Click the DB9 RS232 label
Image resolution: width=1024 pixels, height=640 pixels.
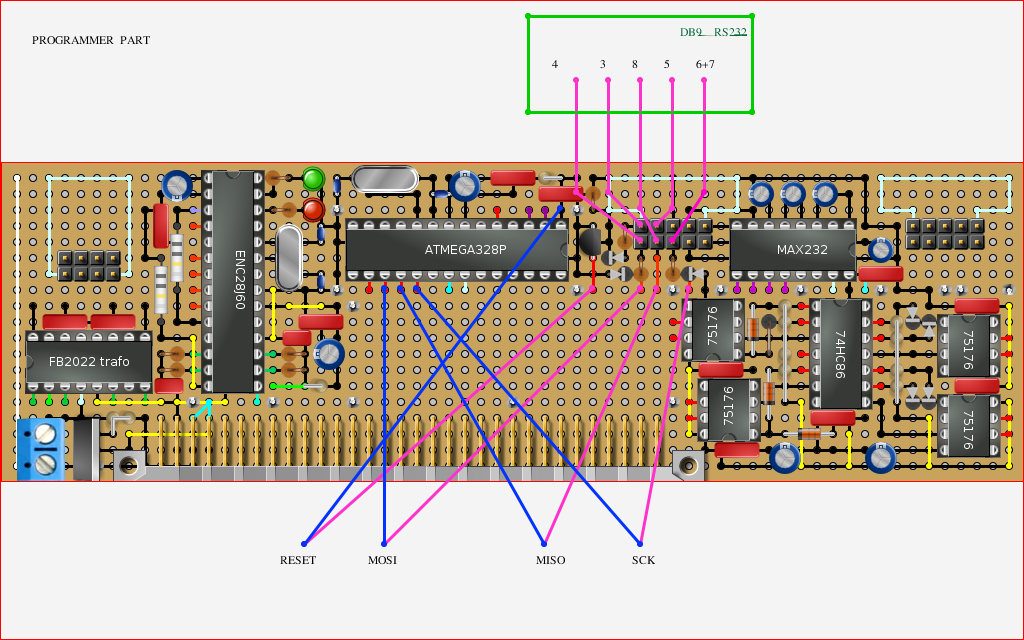coord(713,32)
